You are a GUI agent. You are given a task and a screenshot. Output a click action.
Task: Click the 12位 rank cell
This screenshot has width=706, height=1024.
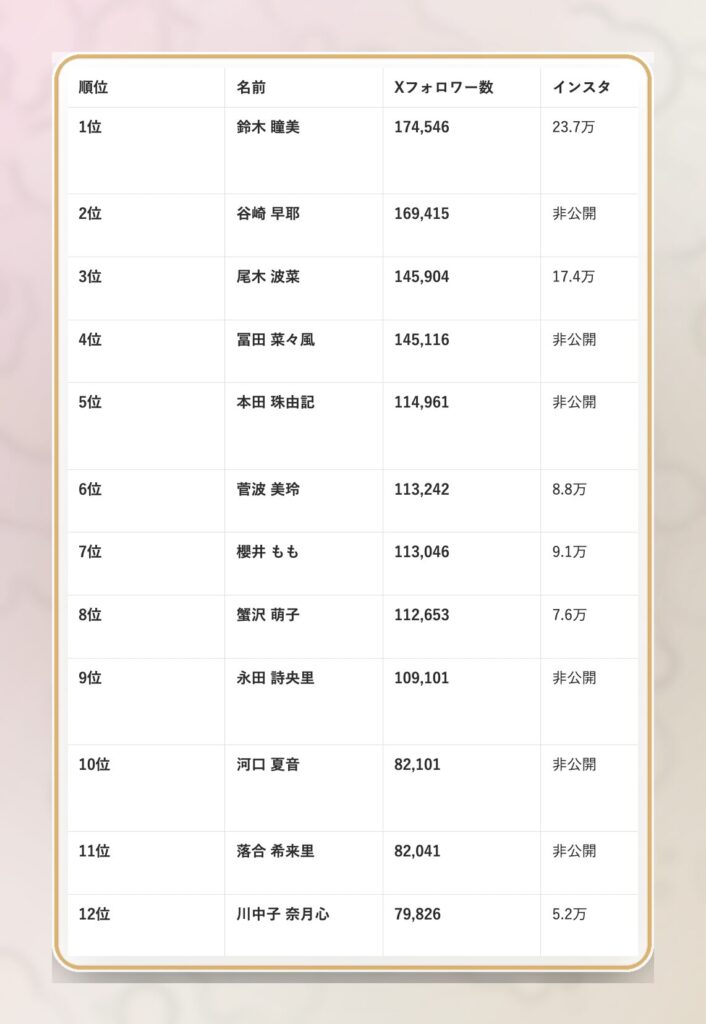click(94, 915)
